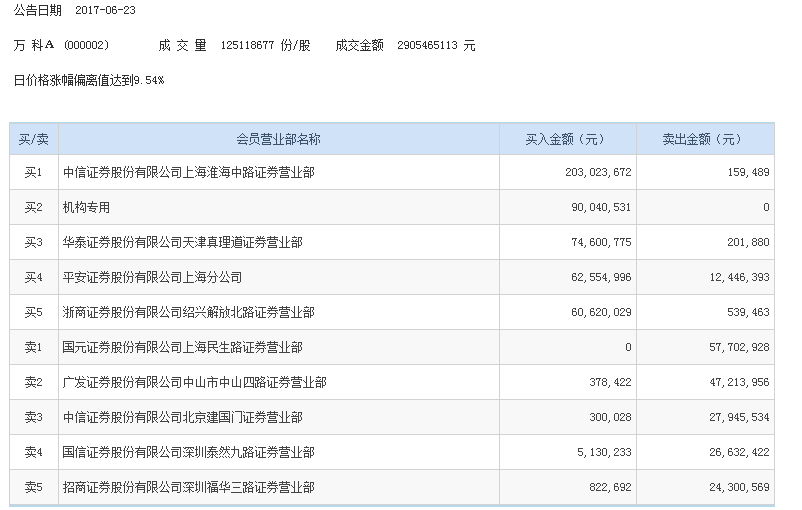This screenshot has height=510, width=802.
Task: Click sell amount 57,702,928
Action: pos(740,347)
